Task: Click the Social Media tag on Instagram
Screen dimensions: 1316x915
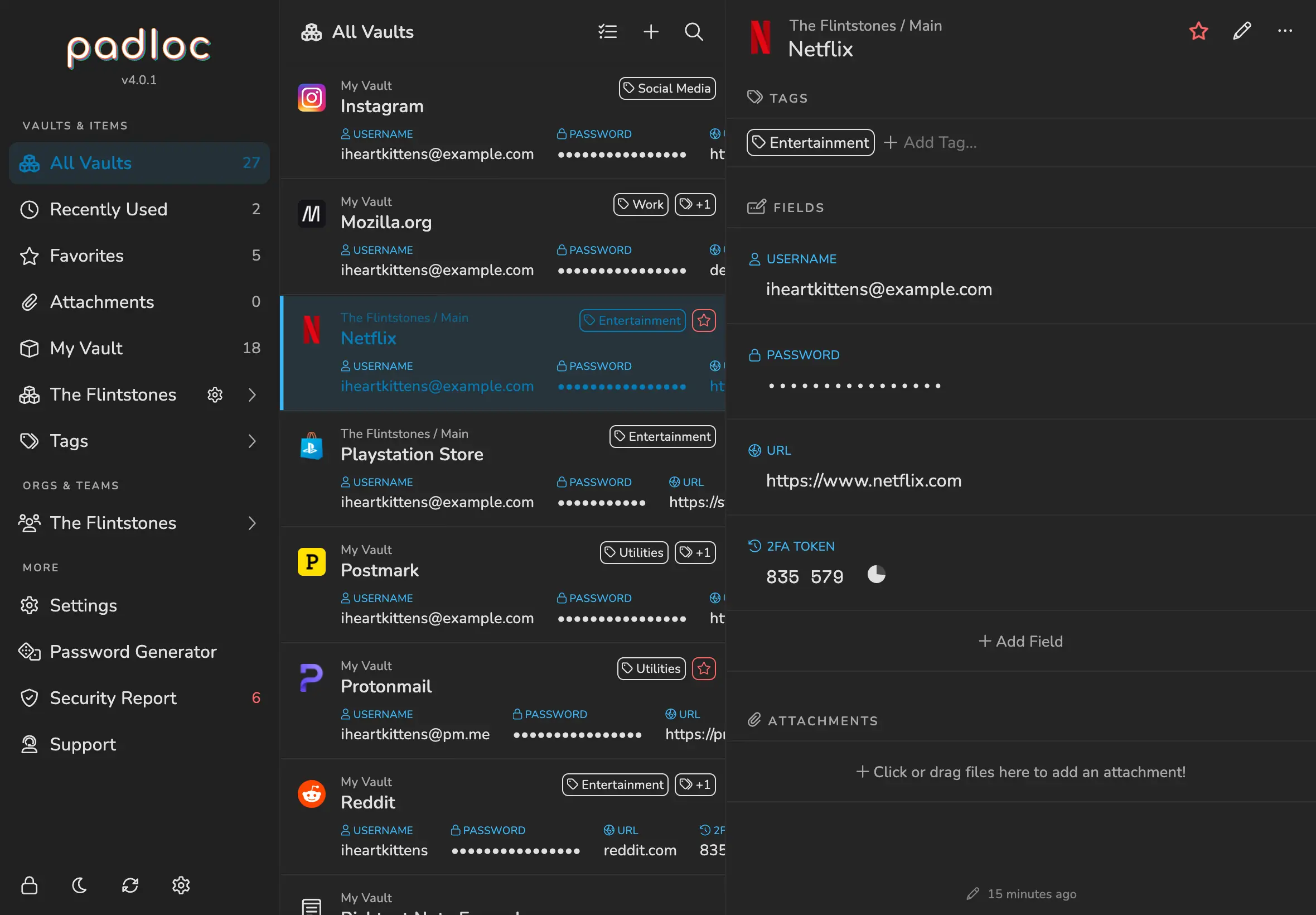Action: [x=667, y=88]
